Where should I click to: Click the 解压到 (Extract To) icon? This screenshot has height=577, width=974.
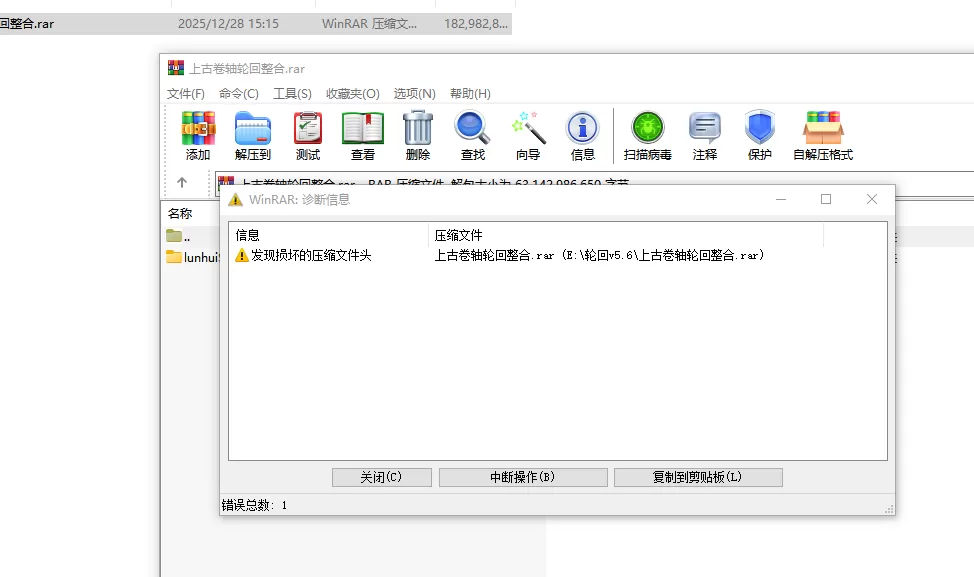pyautogui.click(x=253, y=135)
